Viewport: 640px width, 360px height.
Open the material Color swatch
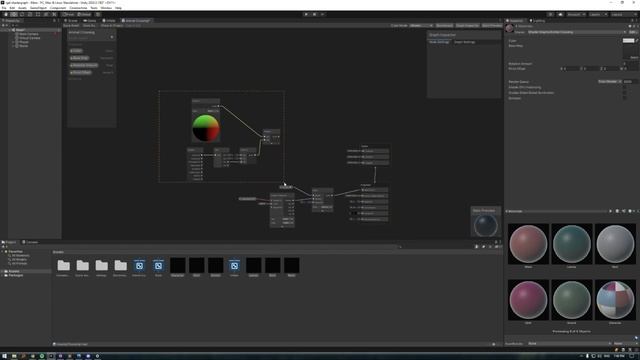coord(628,40)
